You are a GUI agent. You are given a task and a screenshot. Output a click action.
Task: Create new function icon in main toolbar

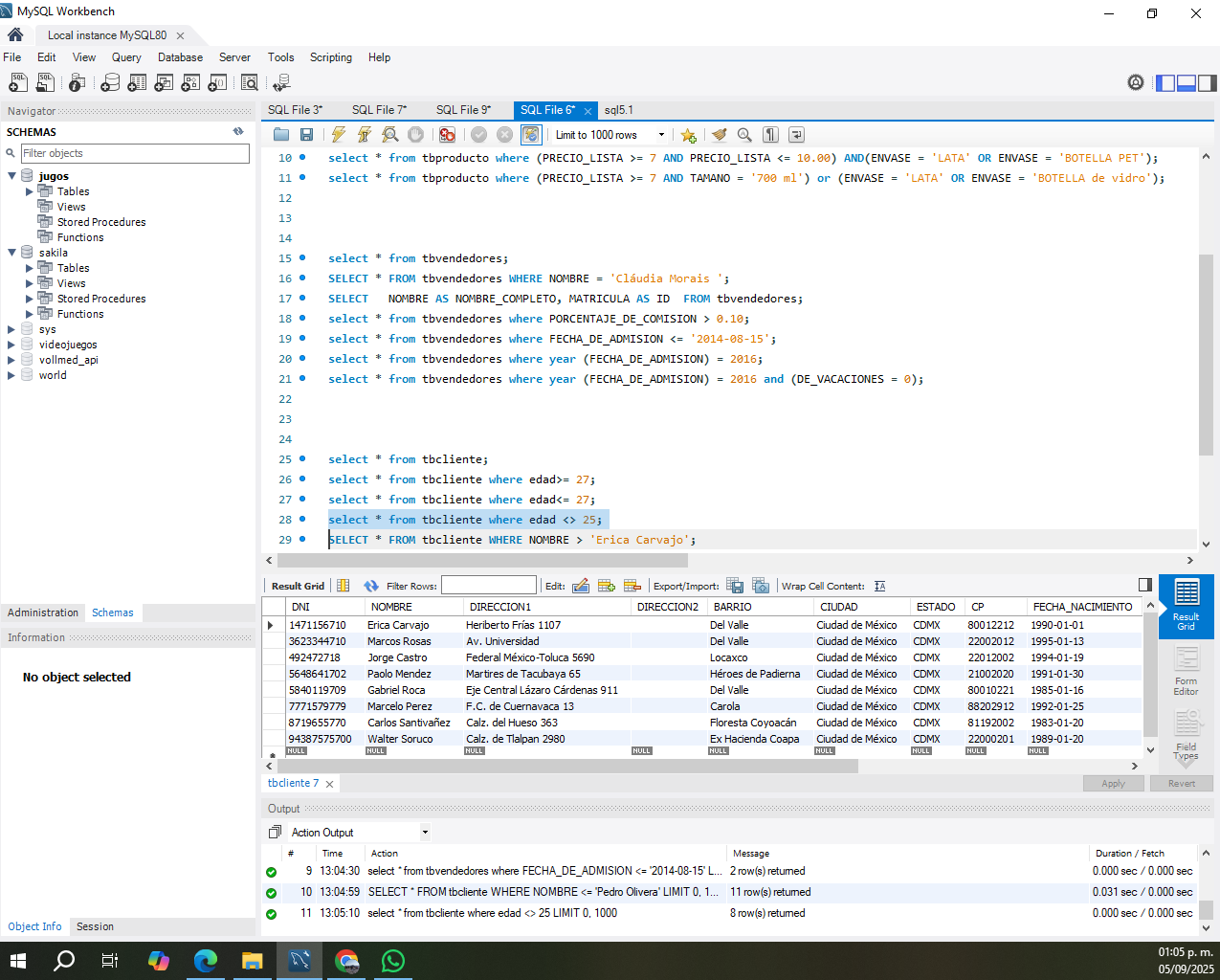(x=217, y=83)
